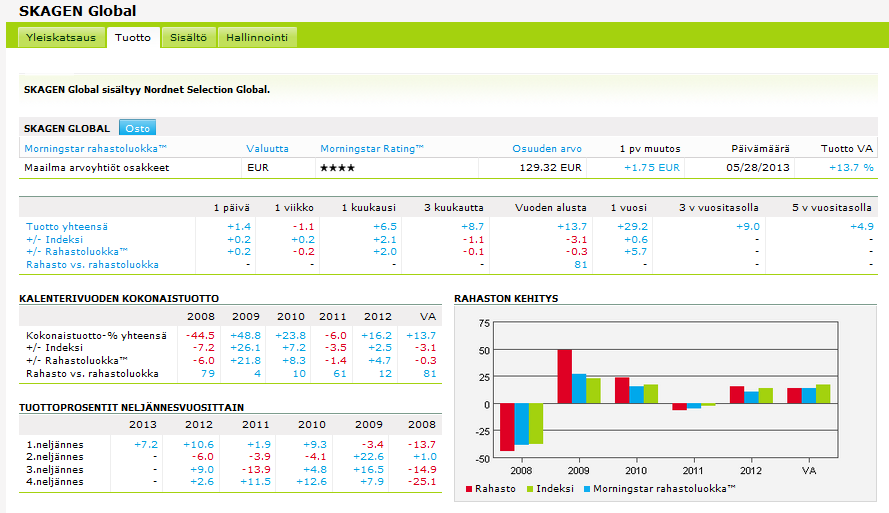Image resolution: width=889 pixels, height=513 pixels.
Task: Click the -13.9 third quarter 2011 value
Action: pos(256,469)
